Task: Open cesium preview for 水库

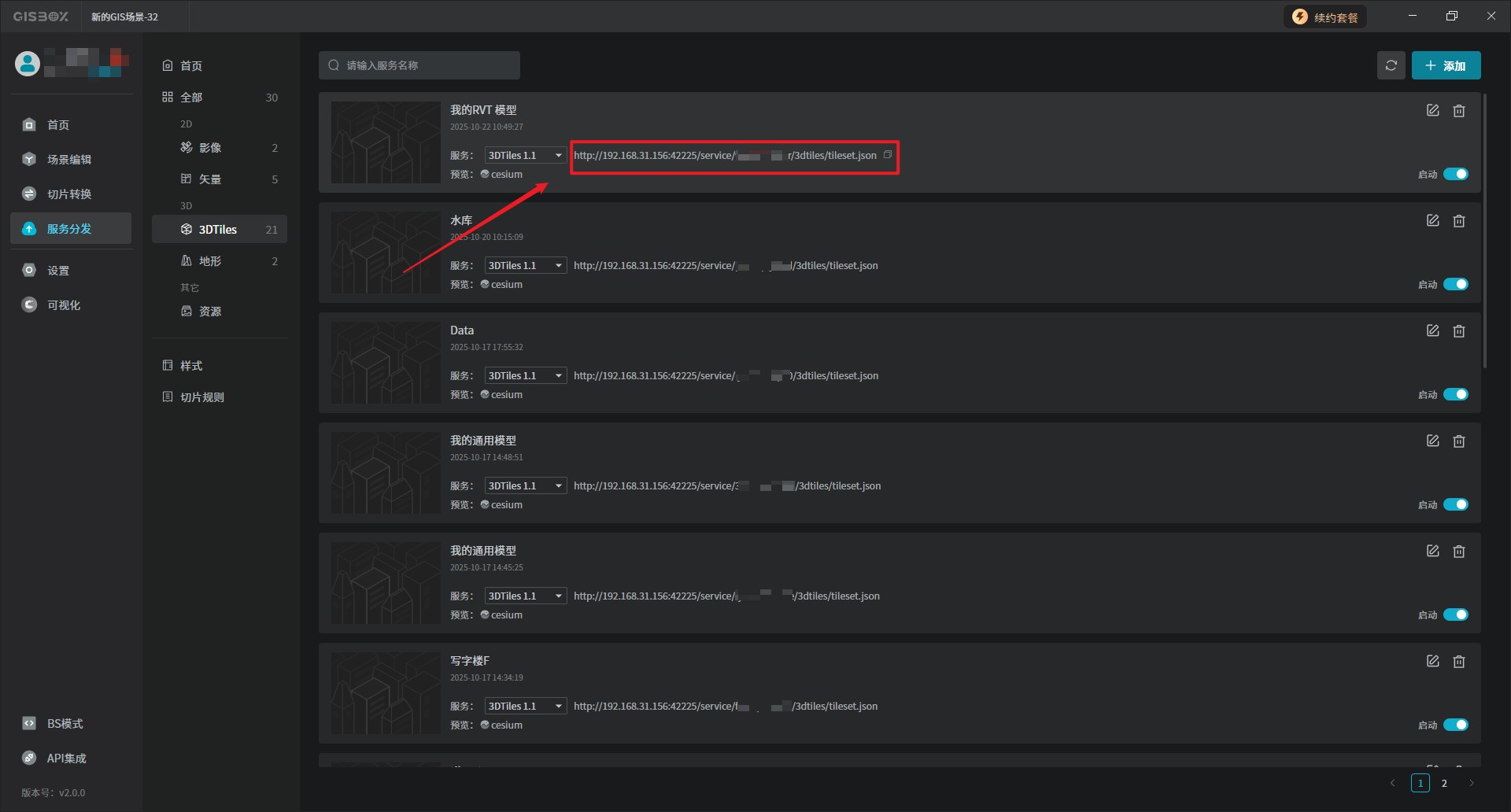Action: tap(505, 285)
